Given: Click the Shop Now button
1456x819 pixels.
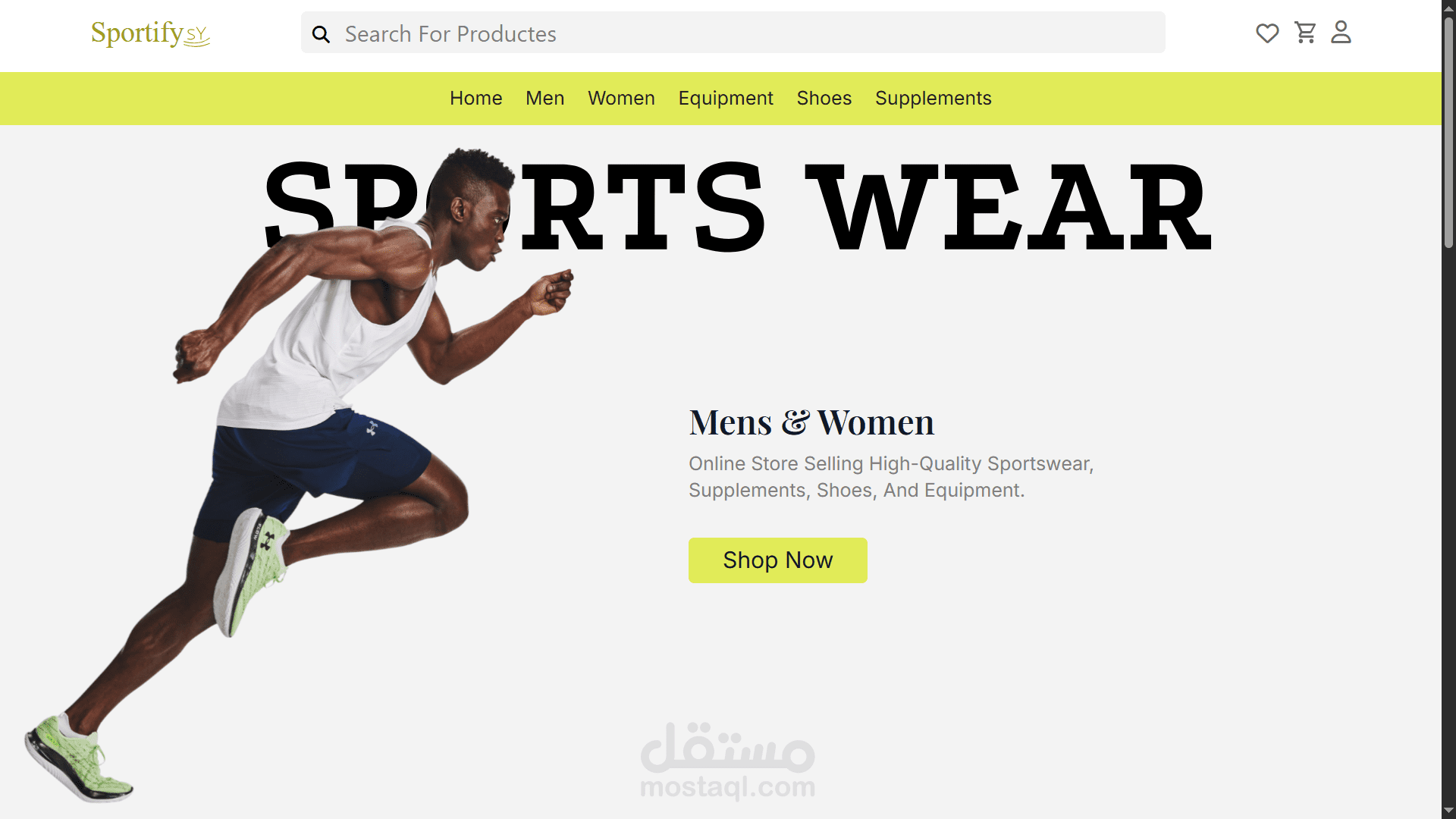Looking at the screenshot, I should [x=777, y=560].
